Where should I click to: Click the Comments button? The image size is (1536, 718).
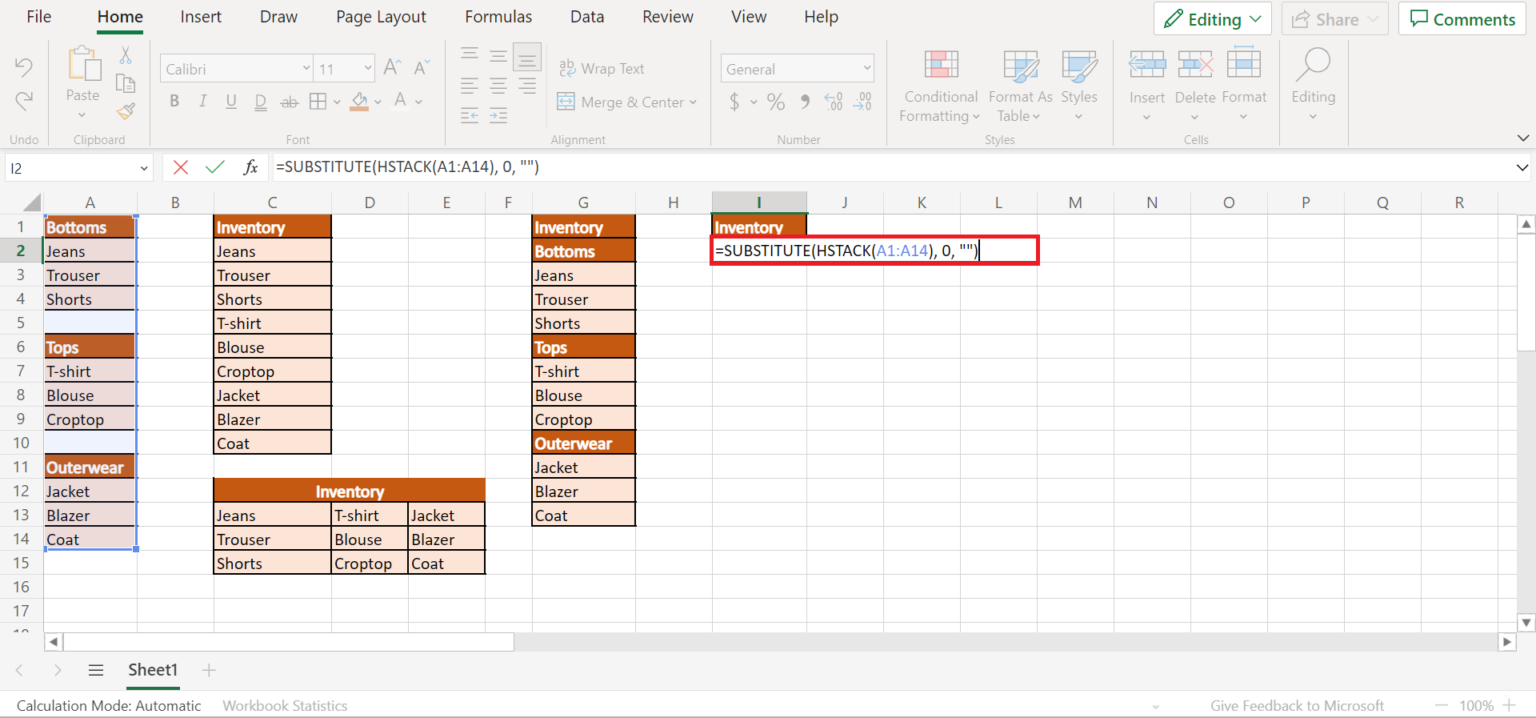1461,18
